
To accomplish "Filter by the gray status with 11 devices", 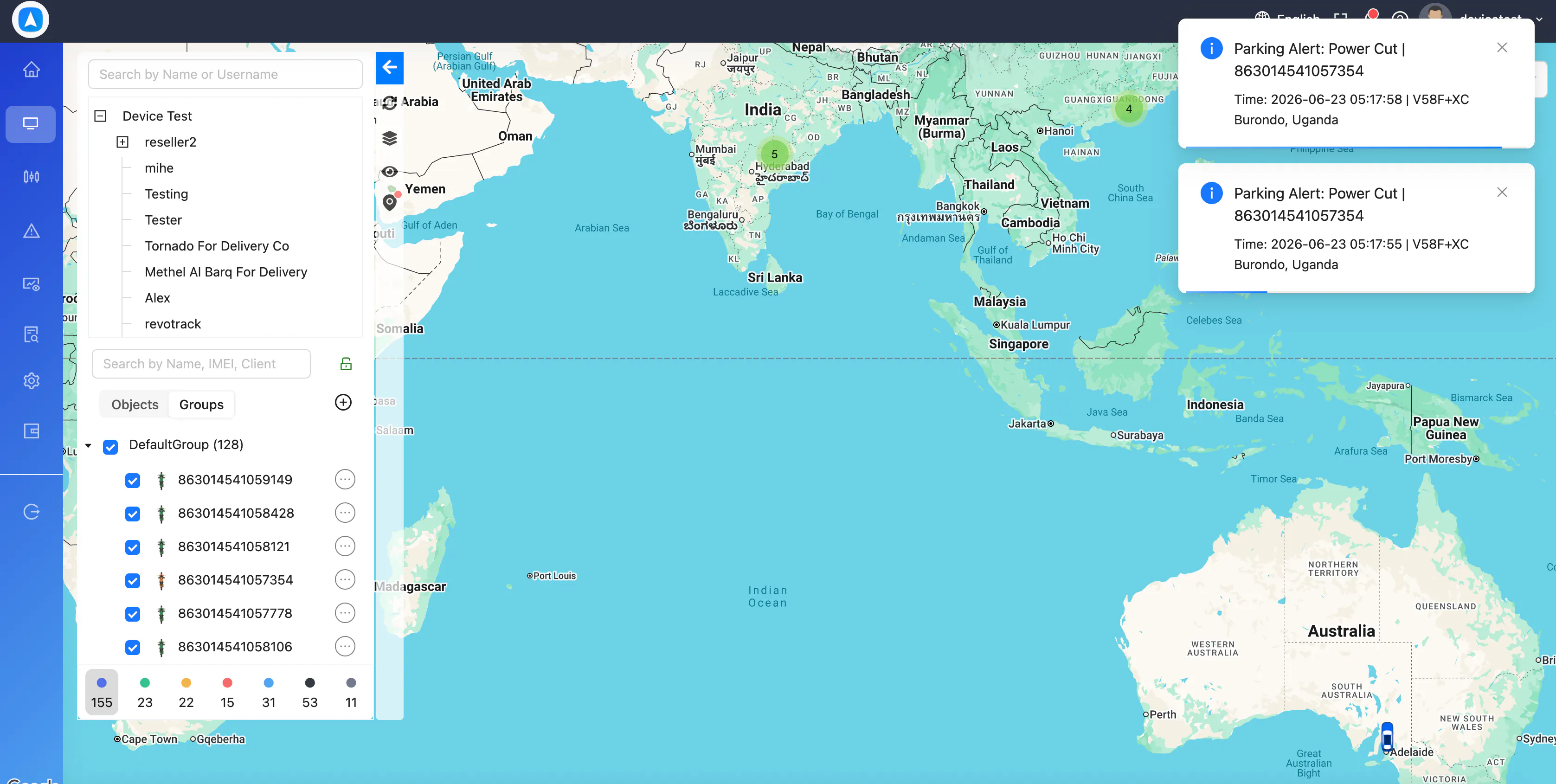I will click(x=351, y=692).
